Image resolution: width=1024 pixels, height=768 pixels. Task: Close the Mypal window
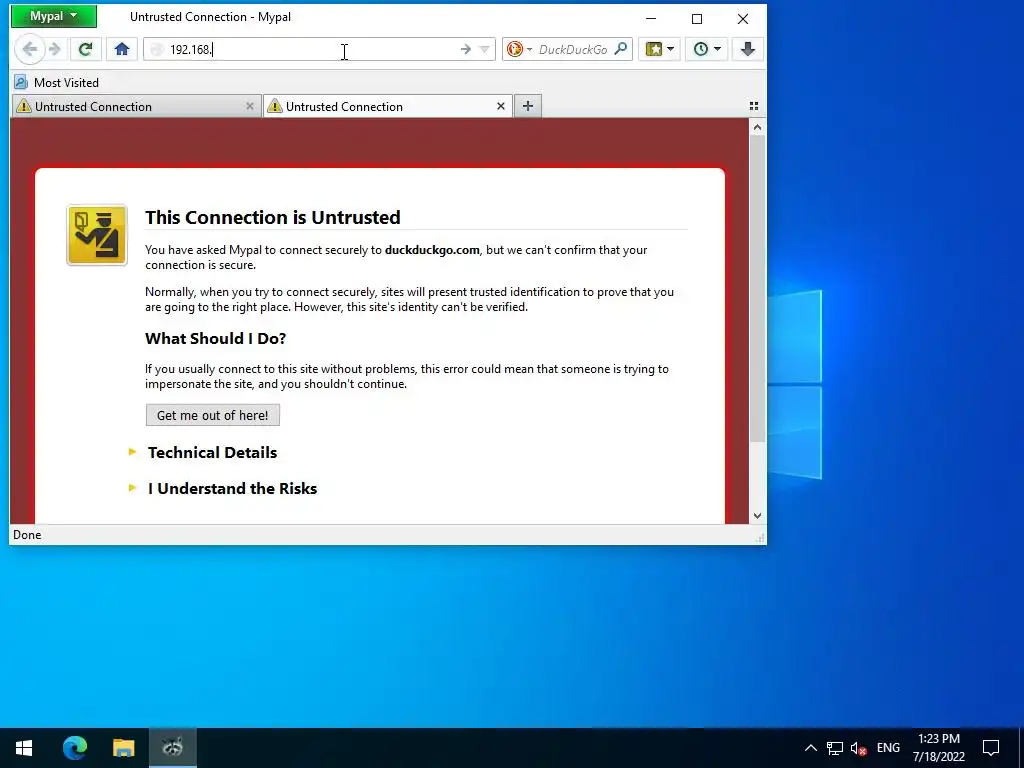(743, 18)
